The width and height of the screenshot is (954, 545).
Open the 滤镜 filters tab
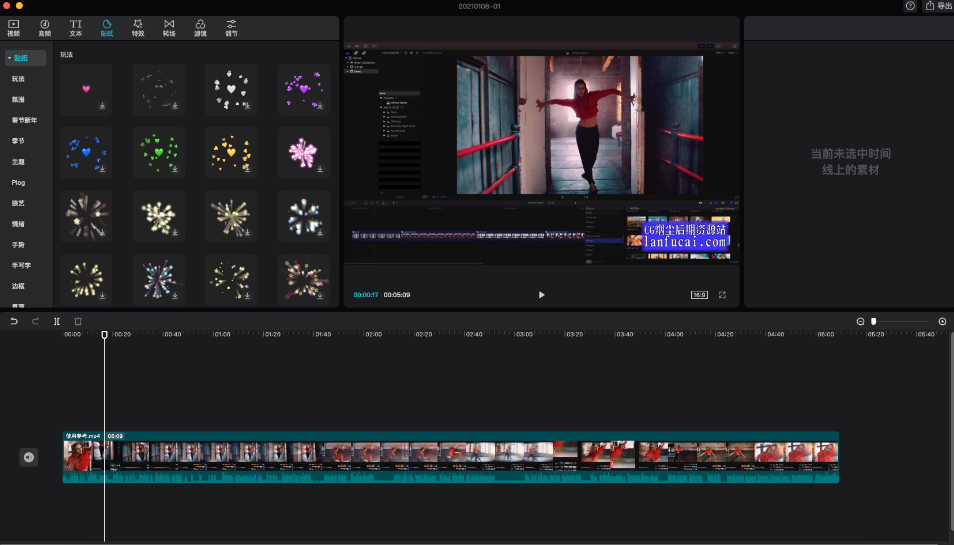pyautogui.click(x=200, y=28)
